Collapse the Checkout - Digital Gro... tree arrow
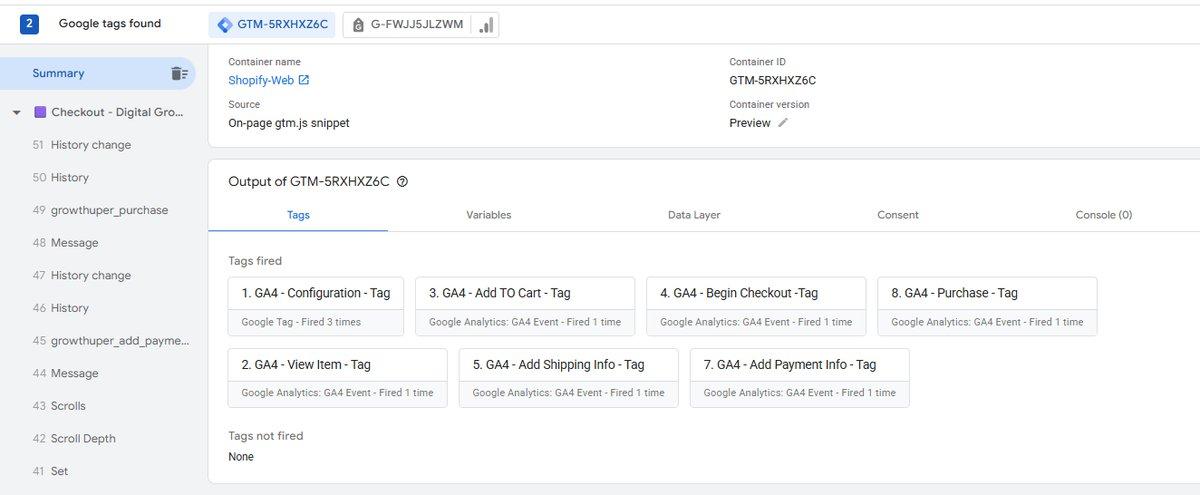 pyautogui.click(x=16, y=113)
